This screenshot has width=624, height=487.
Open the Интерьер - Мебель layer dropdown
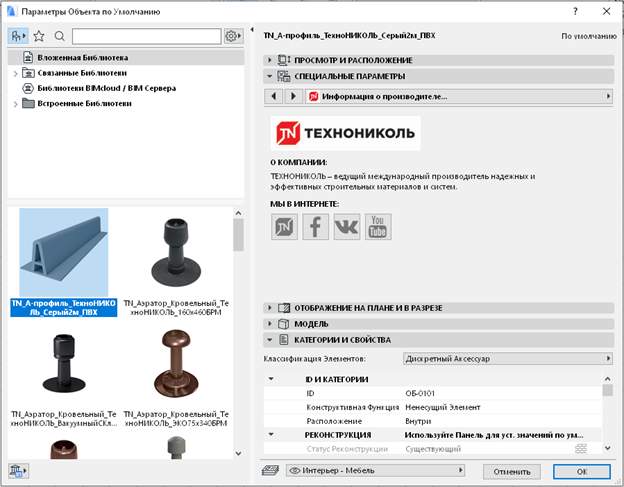coord(375,470)
